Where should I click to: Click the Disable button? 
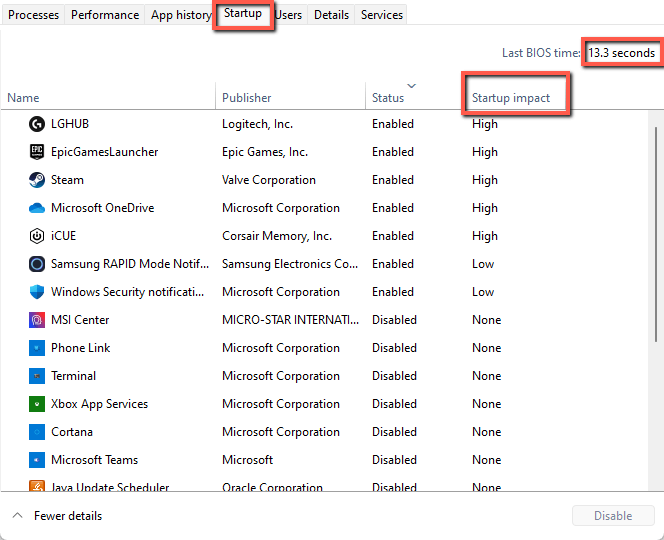pyautogui.click(x=613, y=515)
